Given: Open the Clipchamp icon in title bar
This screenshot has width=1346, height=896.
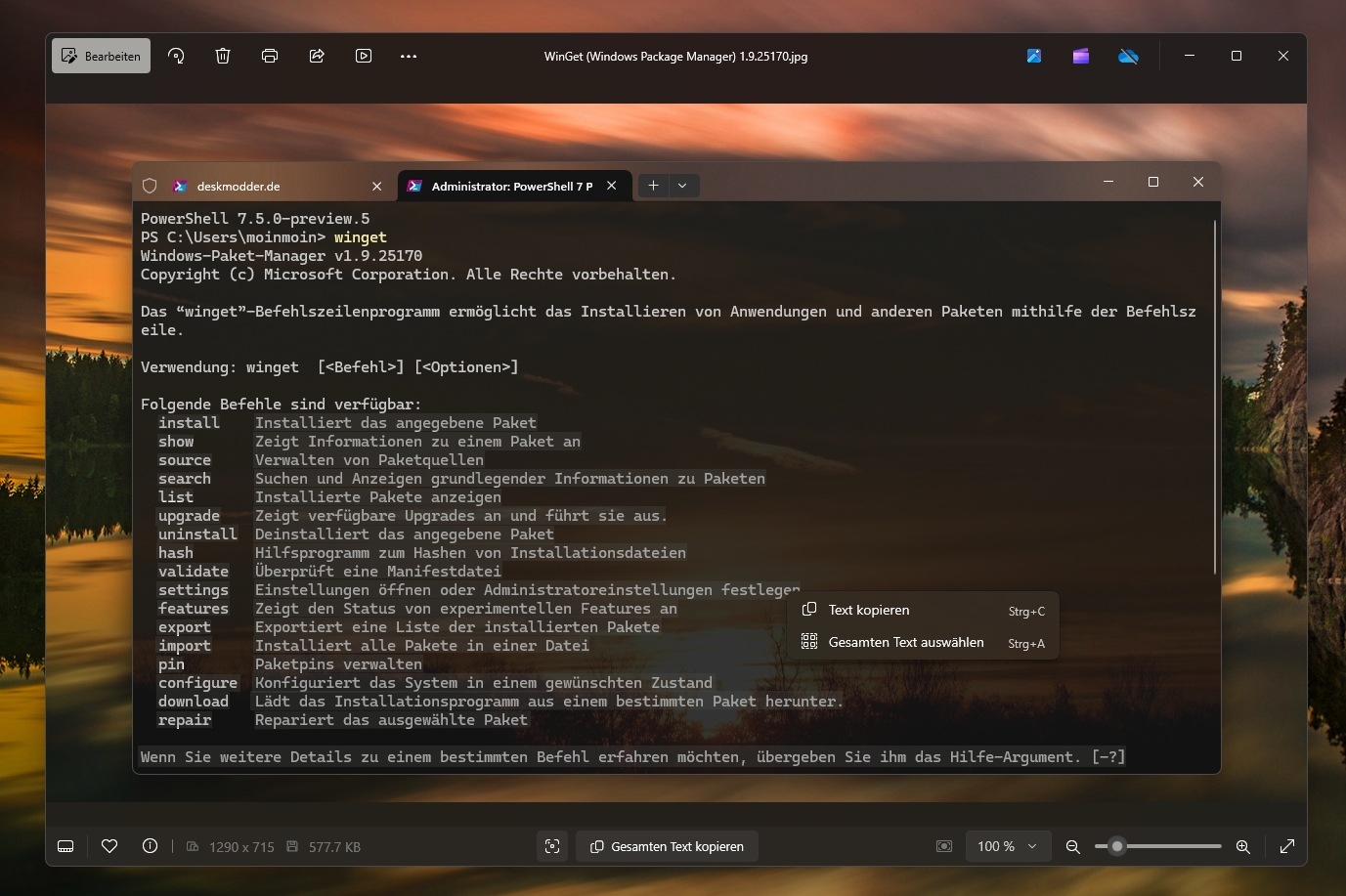Looking at the screenshot, I should tap(1081, 56).
